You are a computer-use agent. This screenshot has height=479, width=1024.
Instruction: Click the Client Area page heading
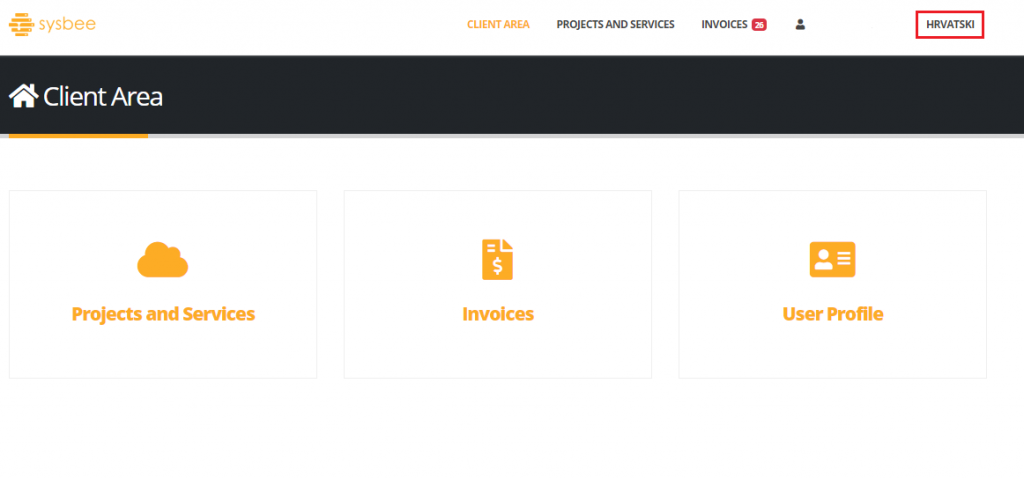click(x=102, y=97)
